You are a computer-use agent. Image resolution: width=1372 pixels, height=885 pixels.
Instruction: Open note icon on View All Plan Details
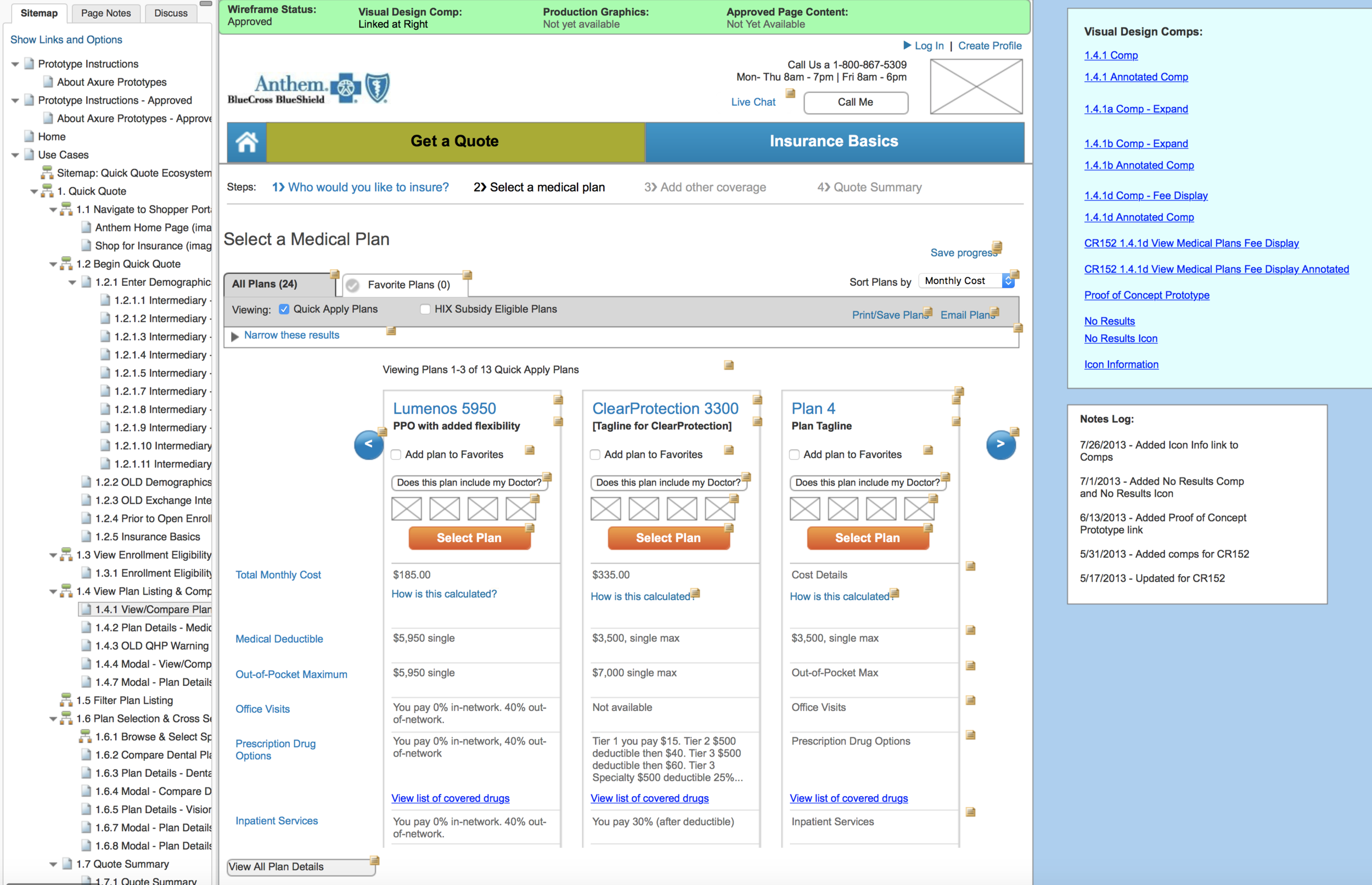click(375, 860)
